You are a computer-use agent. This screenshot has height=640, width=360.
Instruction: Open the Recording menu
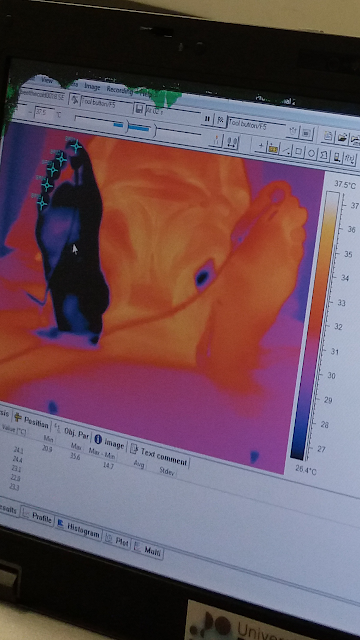pyautogui.click(x=120, y=89)
